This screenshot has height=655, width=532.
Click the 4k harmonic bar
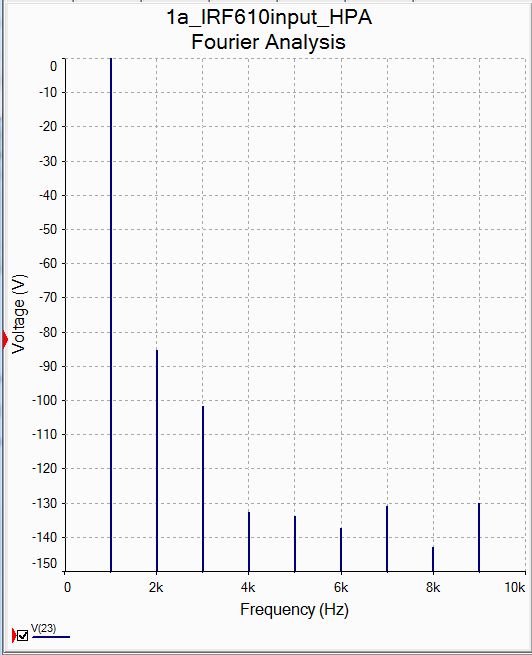click(x=249, y=542)
